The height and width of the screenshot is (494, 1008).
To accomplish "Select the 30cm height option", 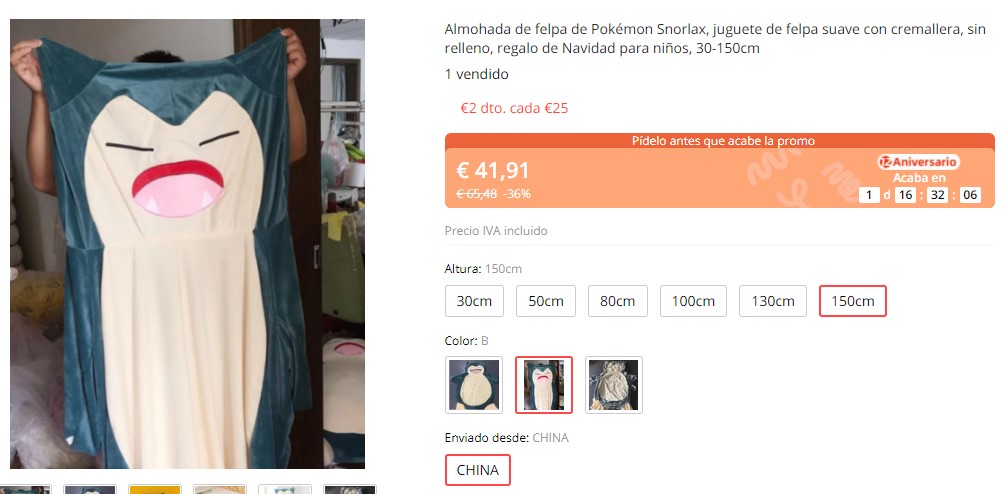I will pos(474,301).
